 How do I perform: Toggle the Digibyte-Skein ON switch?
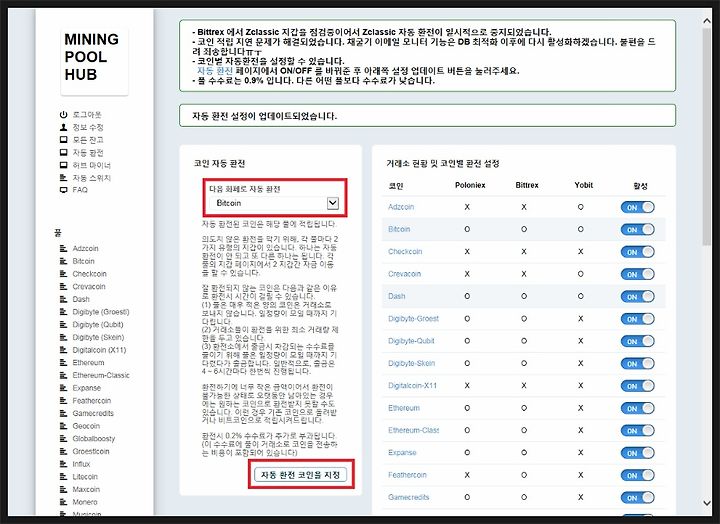pos(637,364)
